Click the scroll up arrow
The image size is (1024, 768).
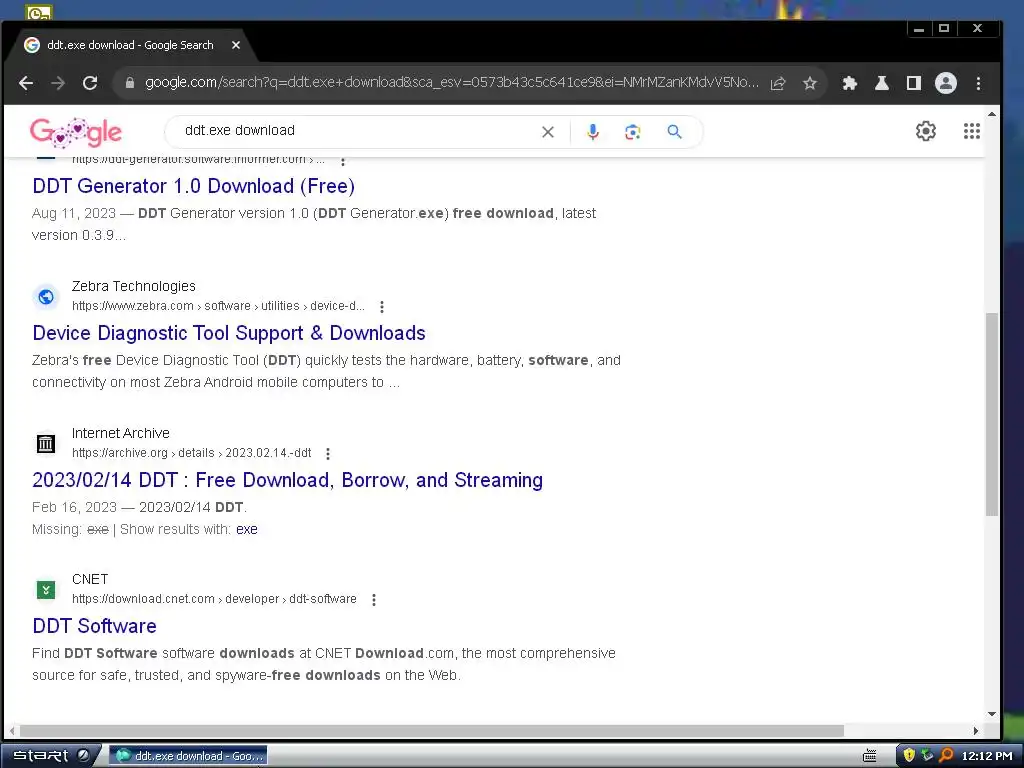pyautogui.click(x=991, y=114)
